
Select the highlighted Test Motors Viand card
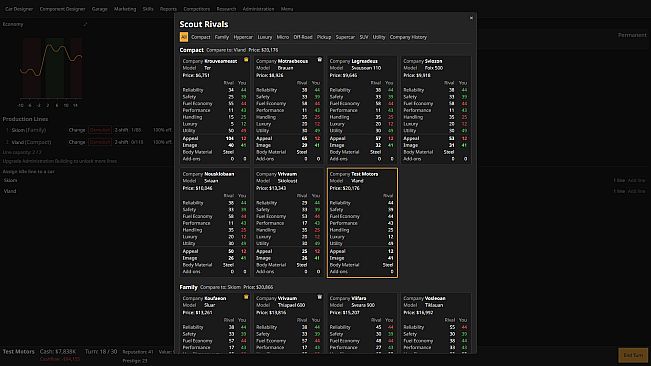(362, 223)
